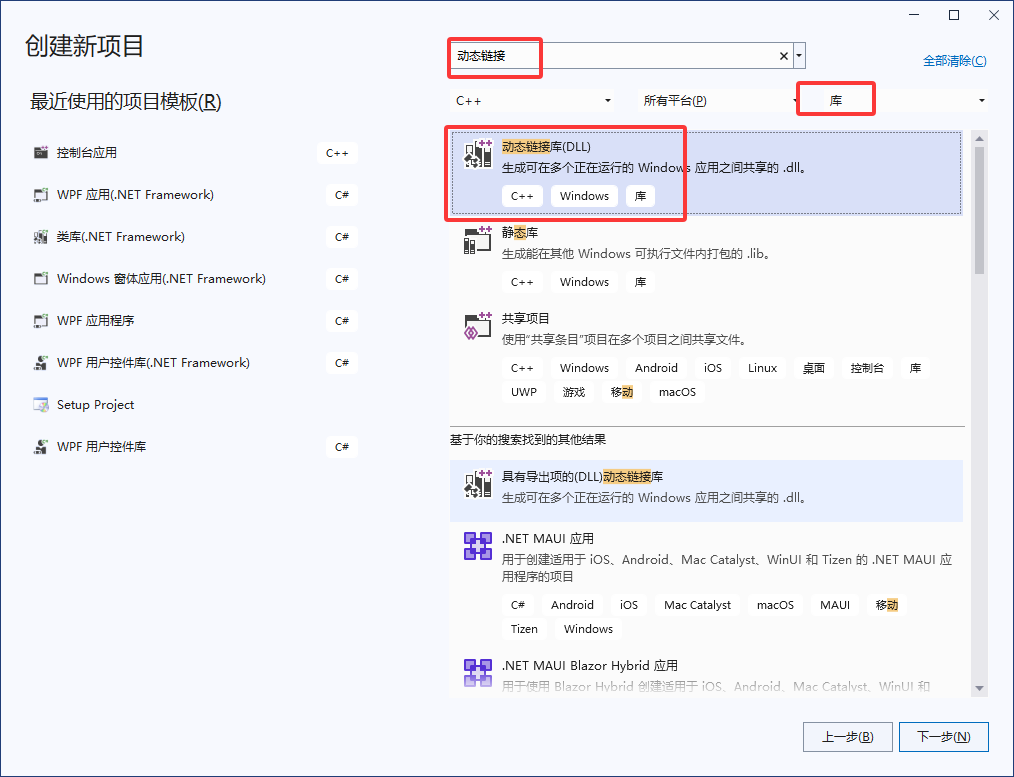Click the C# tag under .NET MAUI 应用

pos(517,605)
